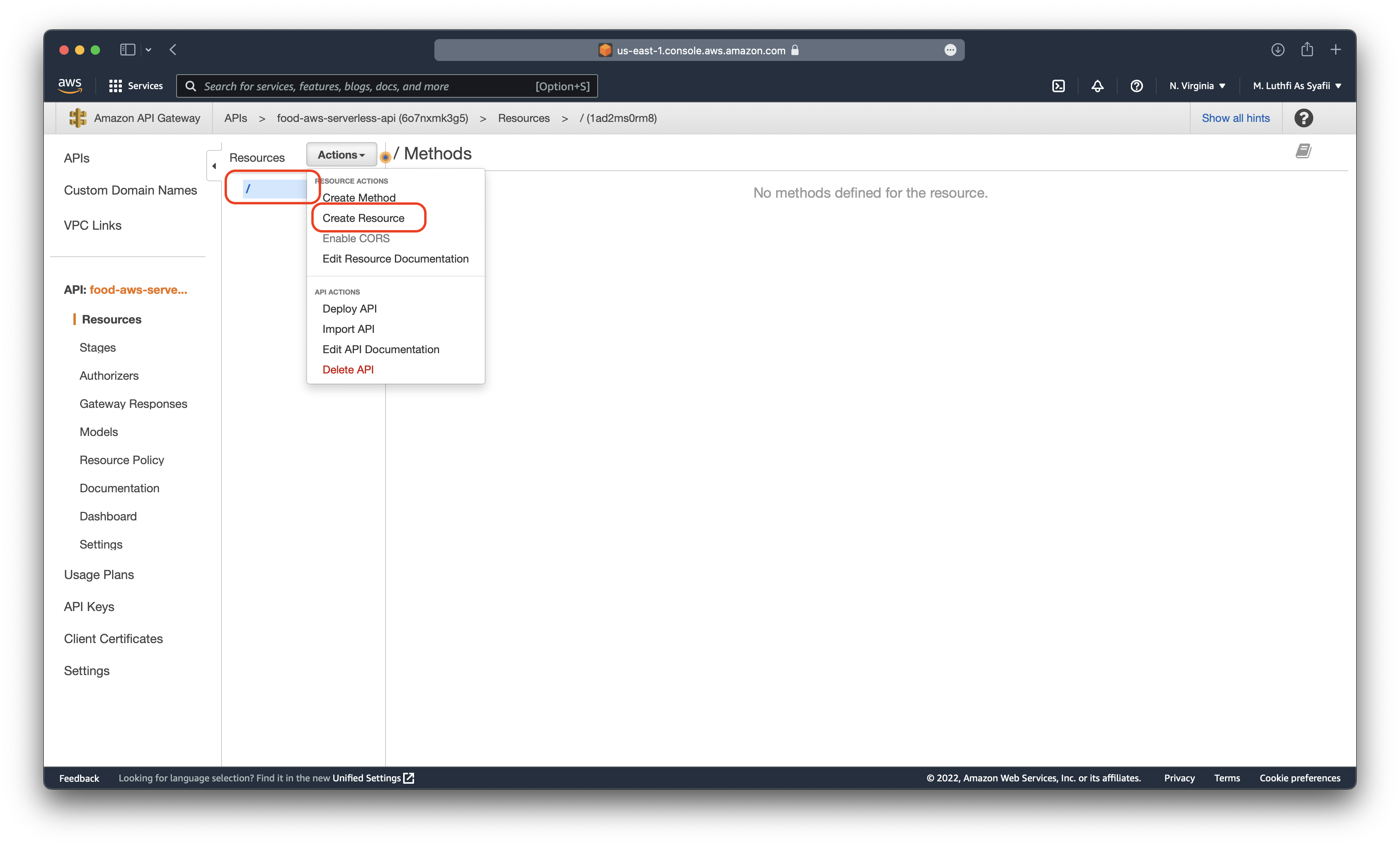Click the help question mark icon
The width and height of the screenshot is (1400, 847).
coord(1137,86)
